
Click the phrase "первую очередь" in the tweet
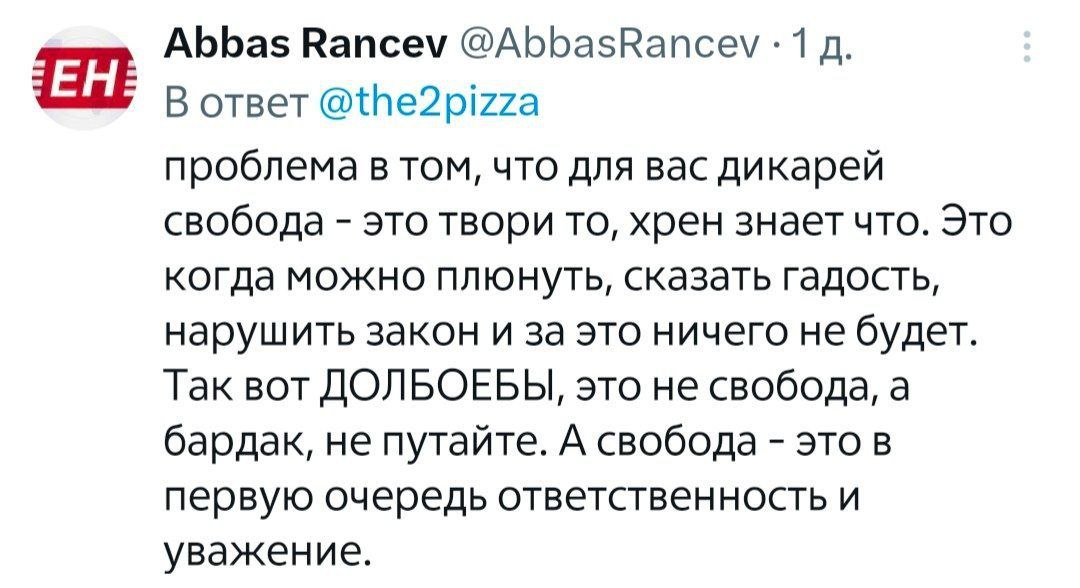tap(325, 497)
